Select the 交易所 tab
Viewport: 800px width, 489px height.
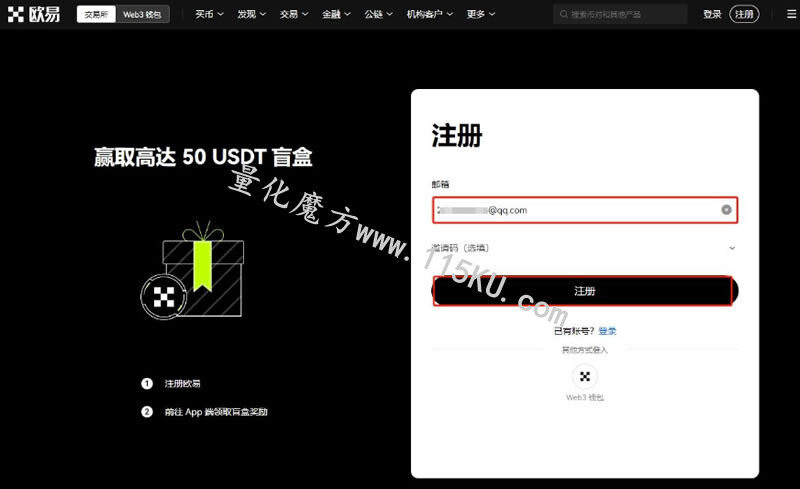[96, 14]
